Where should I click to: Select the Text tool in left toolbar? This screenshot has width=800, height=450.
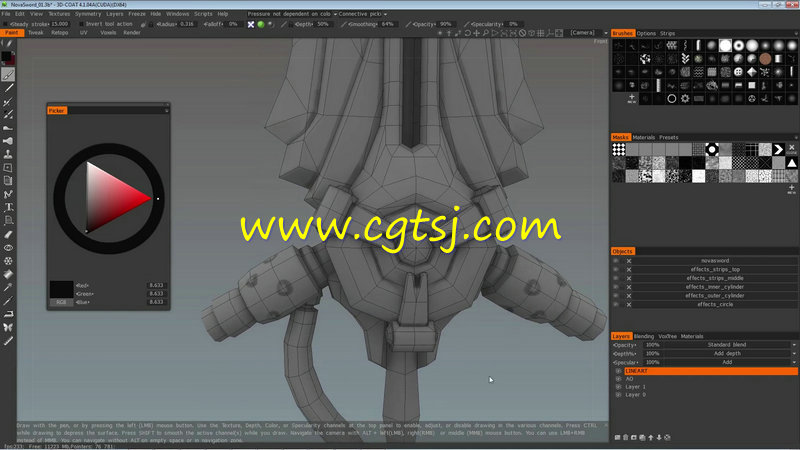[9, 207]
